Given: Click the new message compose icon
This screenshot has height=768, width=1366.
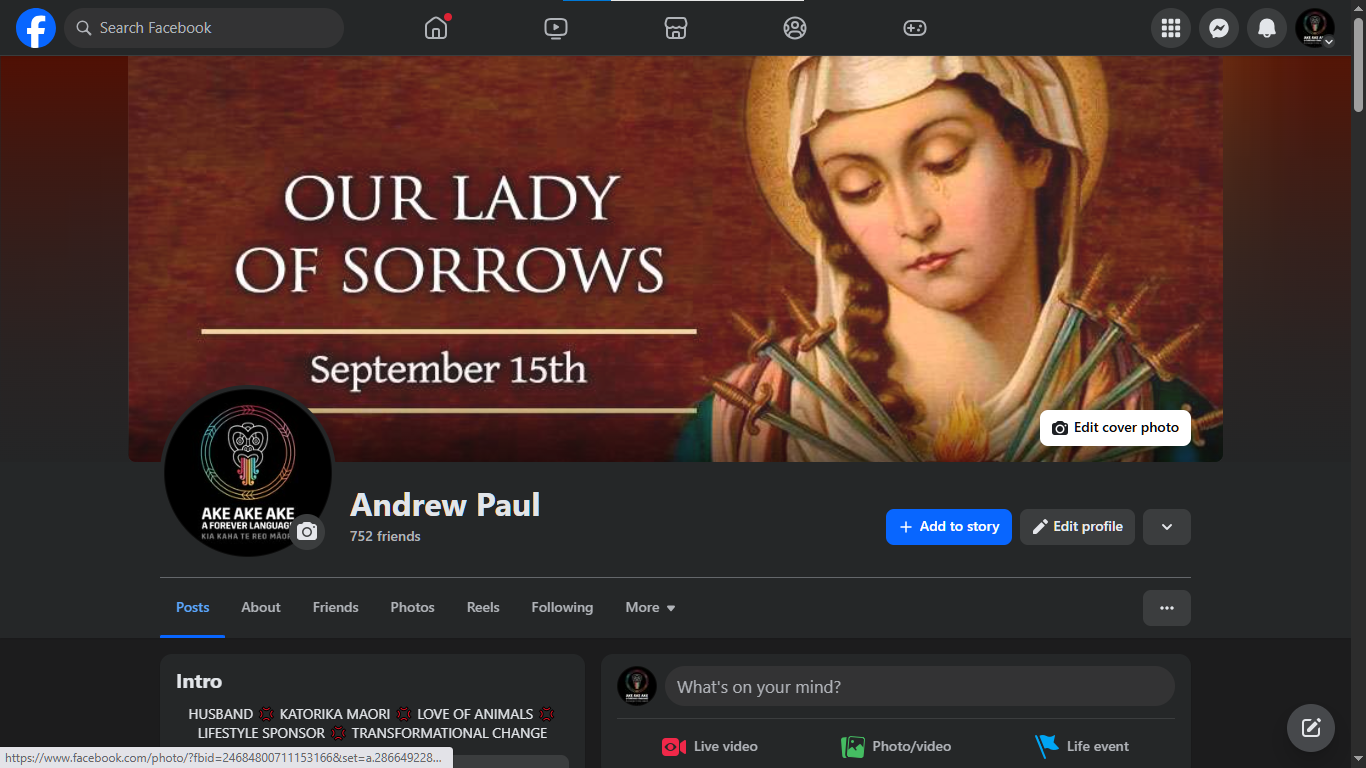Looking at the screenshot, I should click(1311, 728).
